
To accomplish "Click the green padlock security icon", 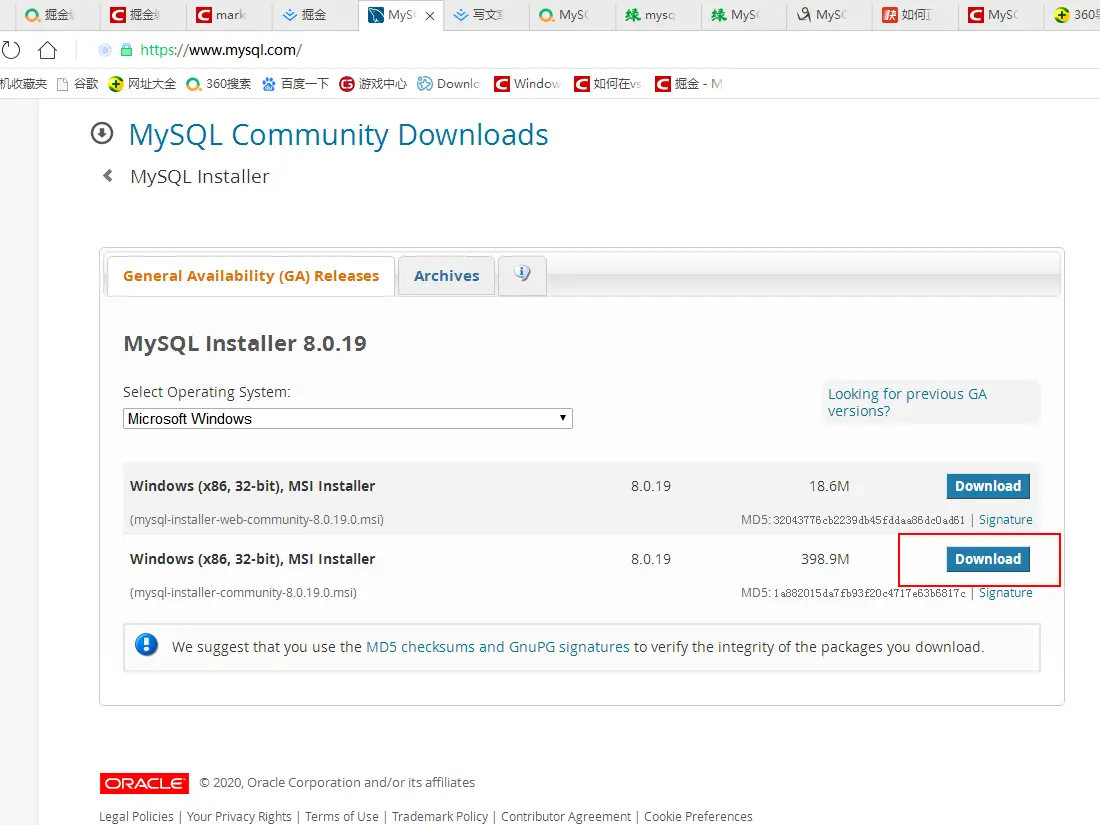I will [x=126, y=50].
